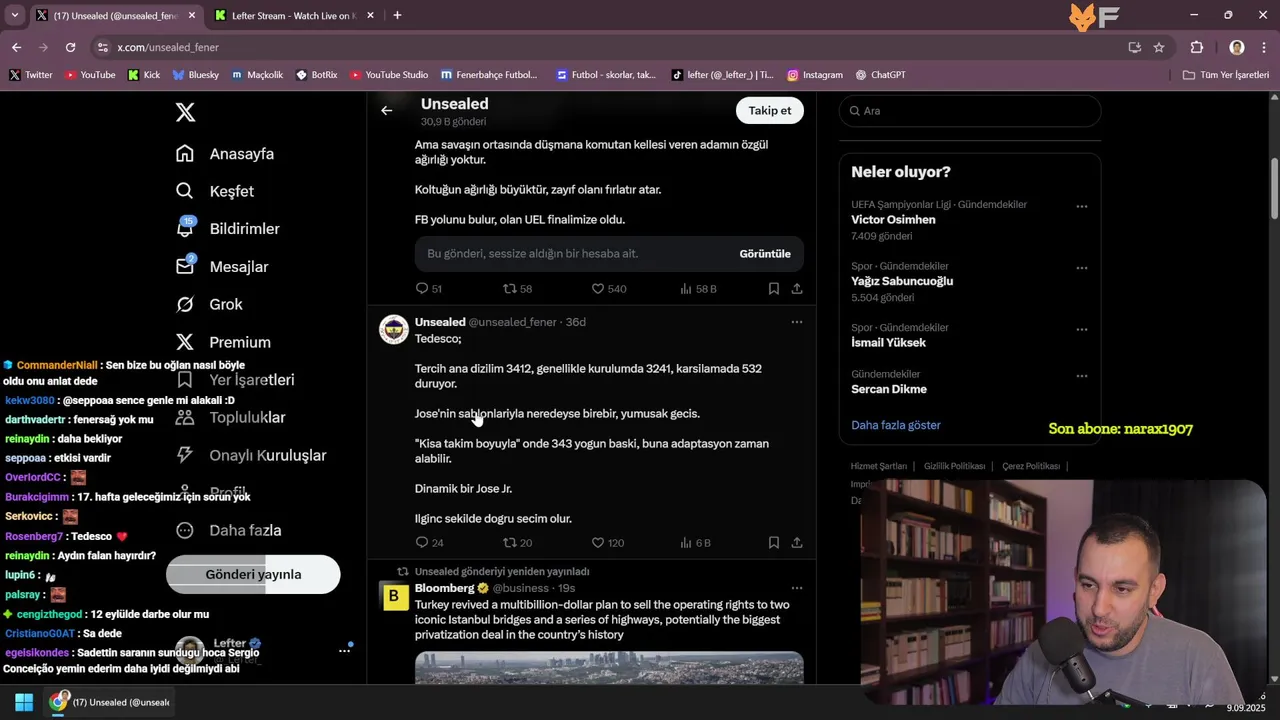The width and height of the screenshot is (1280, 720).
Task: Select the Unsealed X tab
Action: pyautogui.click(x=116, y=15)
